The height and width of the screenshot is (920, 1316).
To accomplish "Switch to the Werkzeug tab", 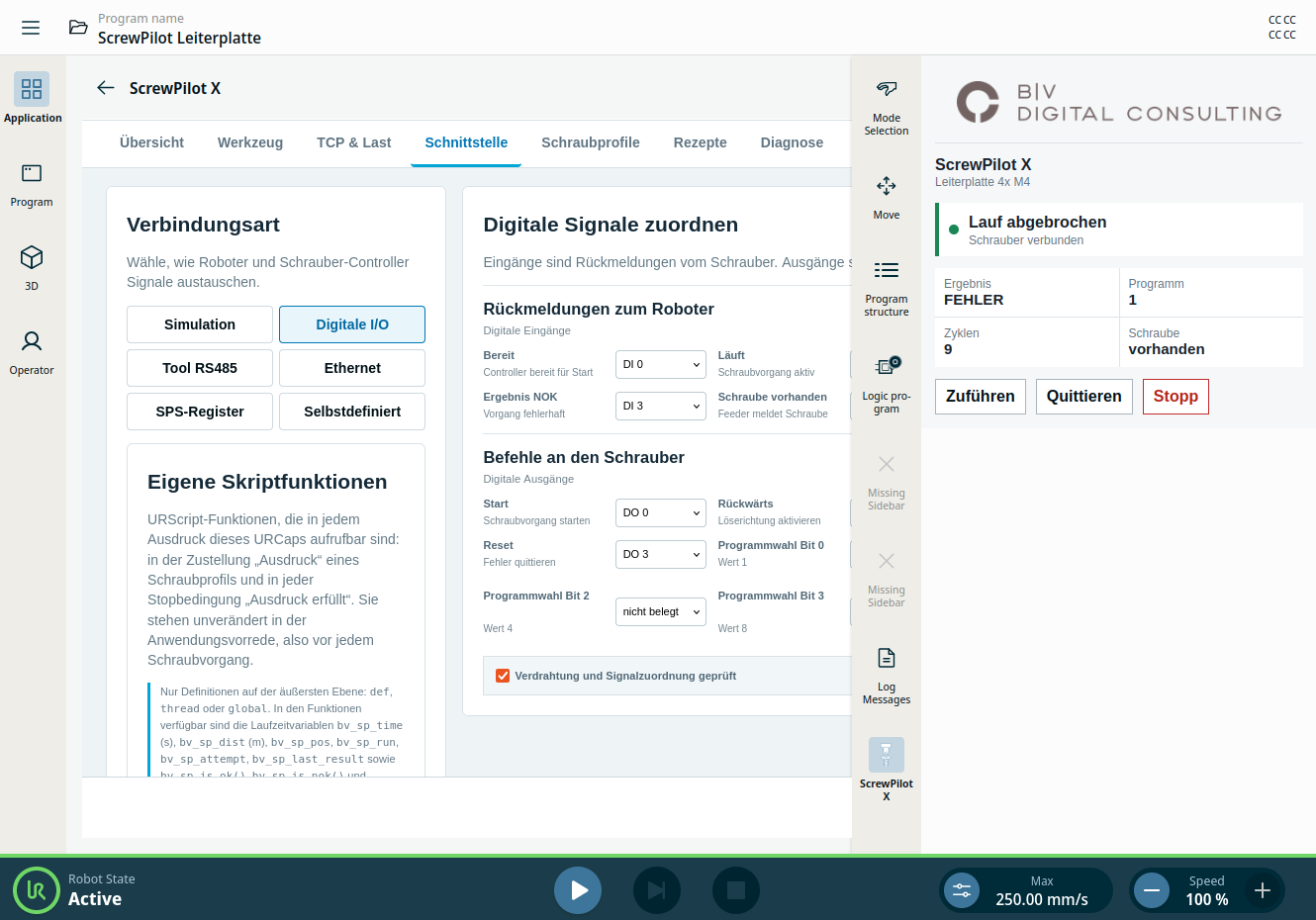I will point(250,142).
